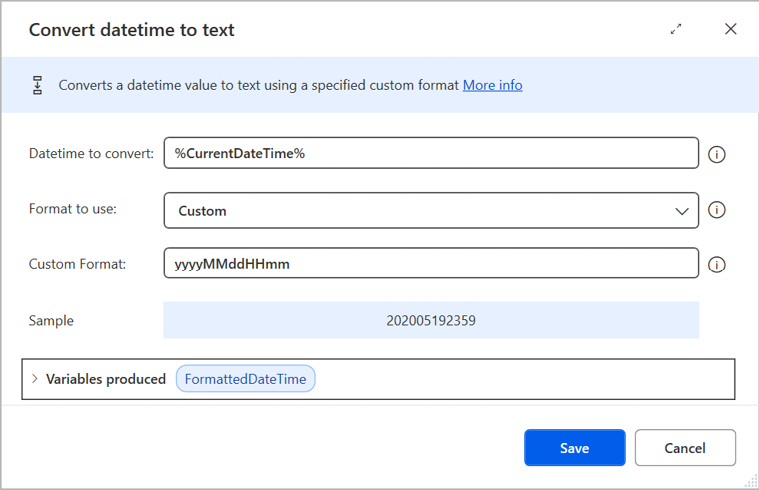Show info for Datetime to convert
The image size is (759, 490).
pyautogui.click(x=716, y=154)
